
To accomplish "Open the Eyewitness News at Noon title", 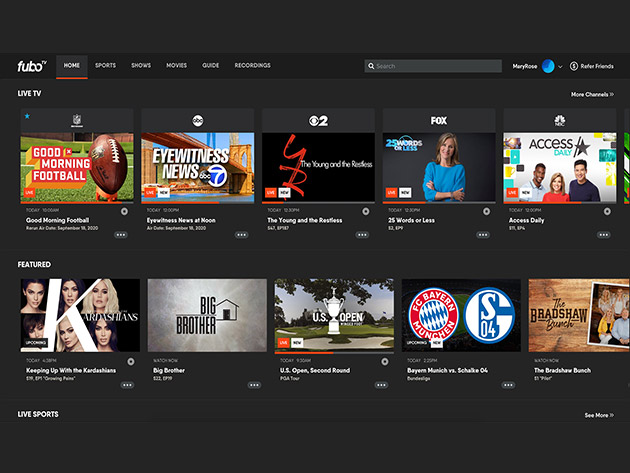I will (181, 220).
